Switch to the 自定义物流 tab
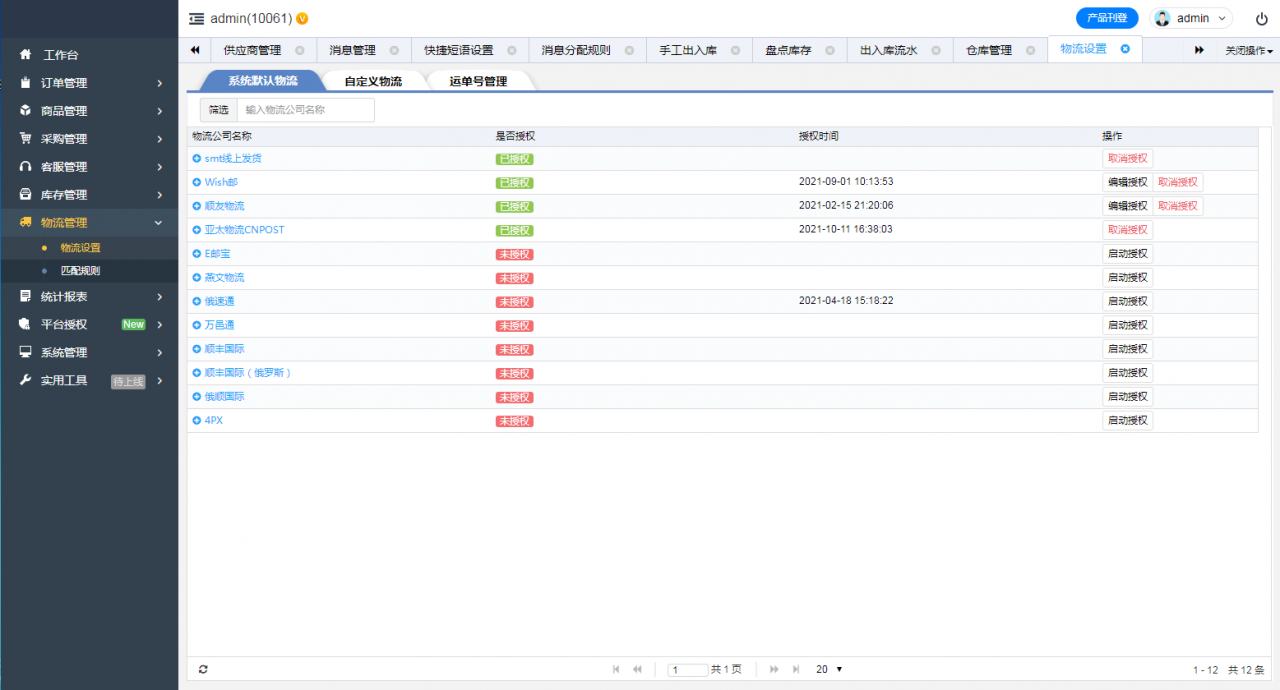Image resolution: width=1280 pixels, height=690 pixels. (372, 81)
